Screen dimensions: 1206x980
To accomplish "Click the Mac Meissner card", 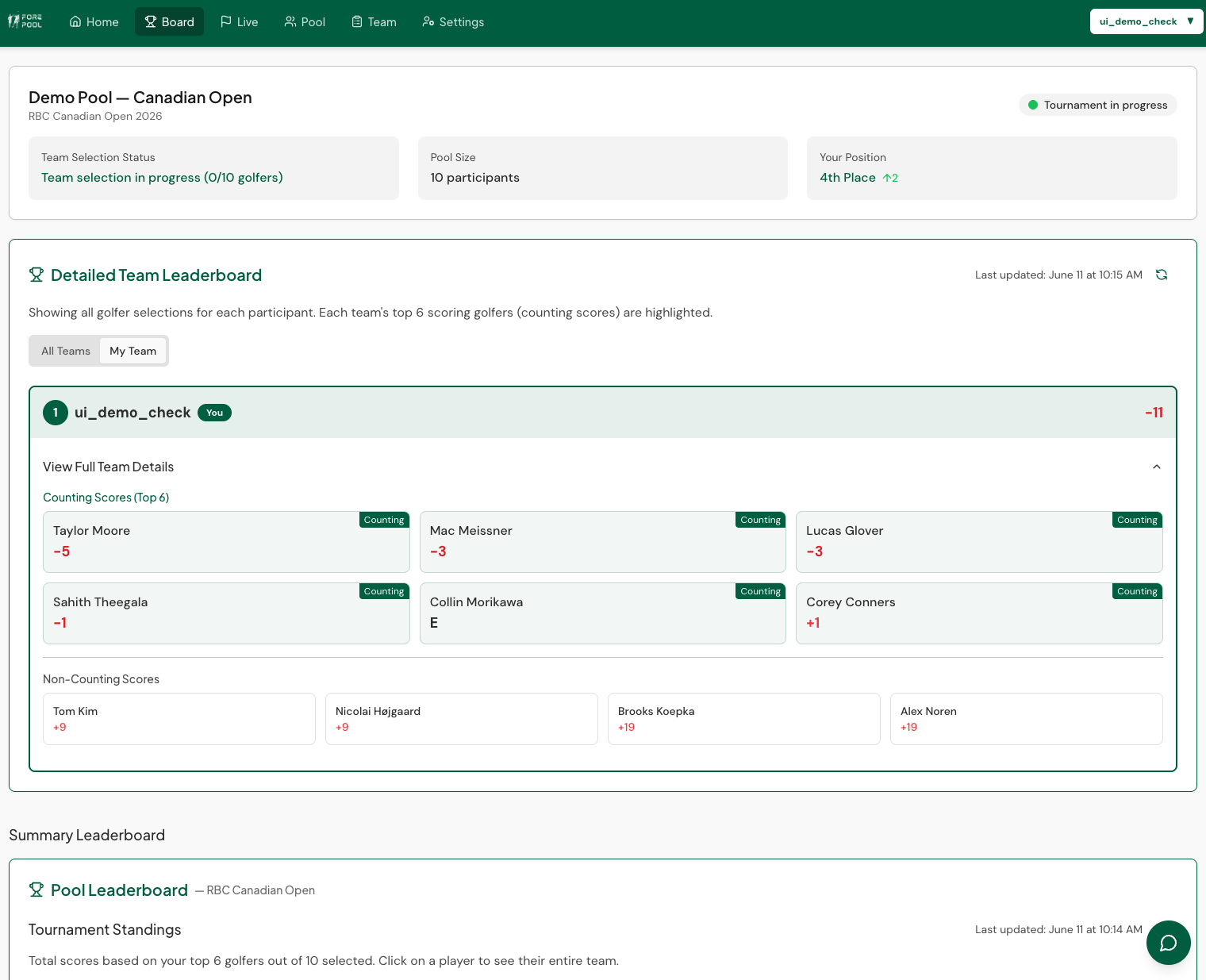I will (603, 542).
